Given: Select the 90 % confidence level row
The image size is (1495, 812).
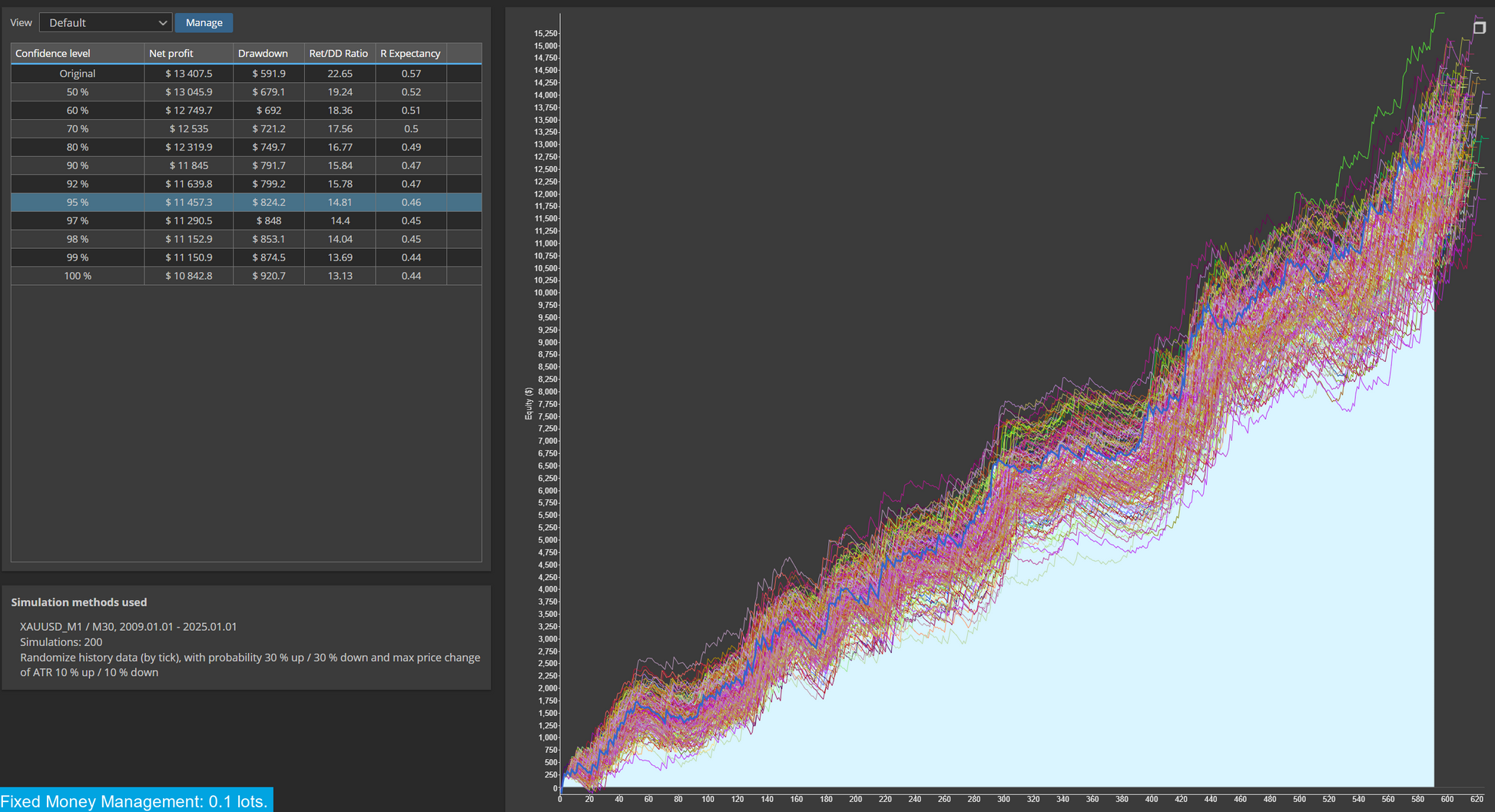Looking at the screenshot, I should coord(246,166).
